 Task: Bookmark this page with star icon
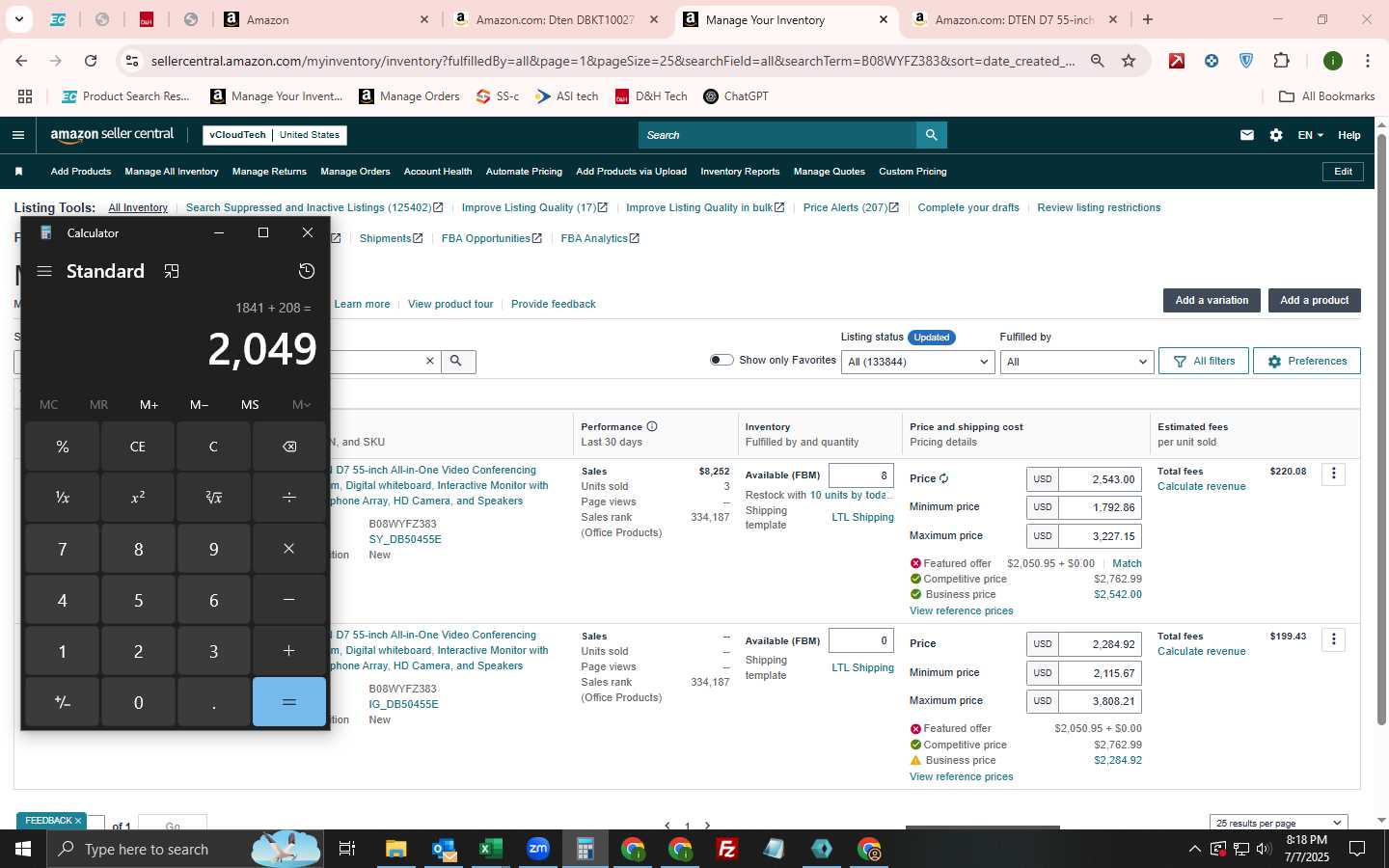pos(1129,61)
